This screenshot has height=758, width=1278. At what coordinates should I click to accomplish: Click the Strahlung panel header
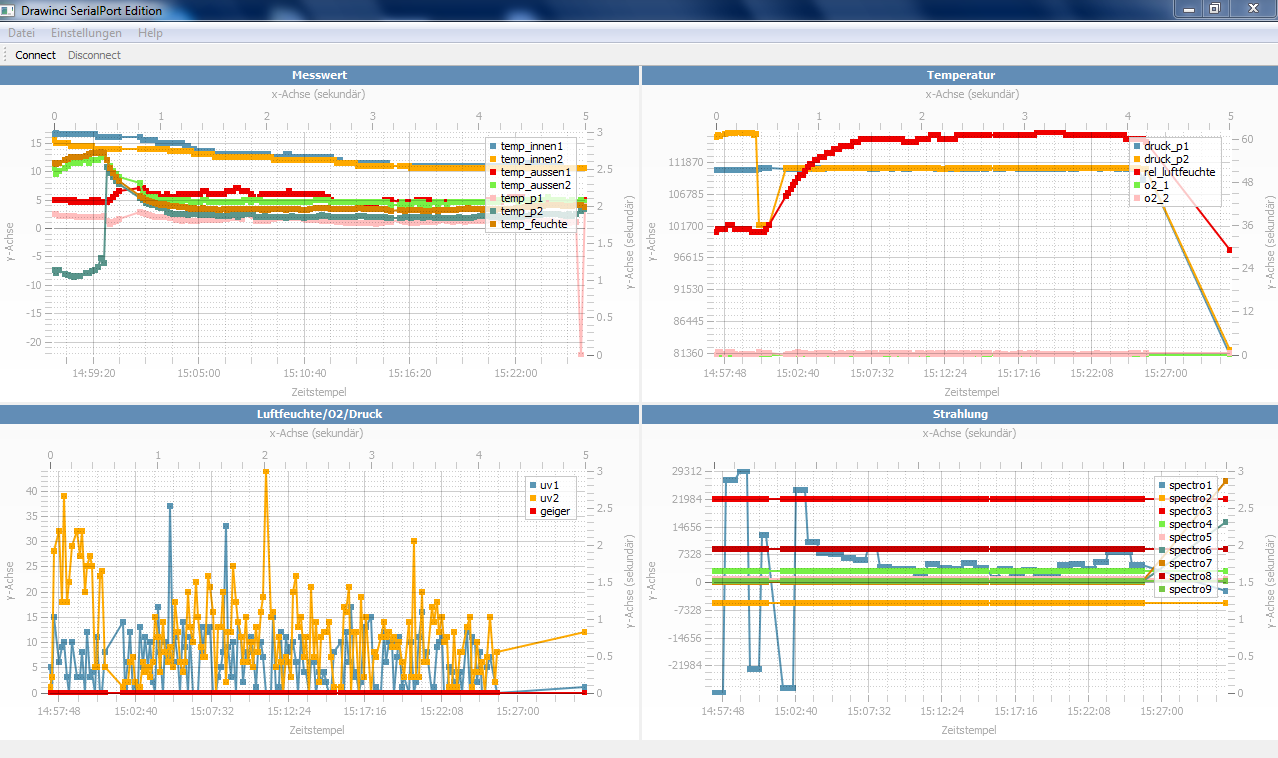click(960, 414)
